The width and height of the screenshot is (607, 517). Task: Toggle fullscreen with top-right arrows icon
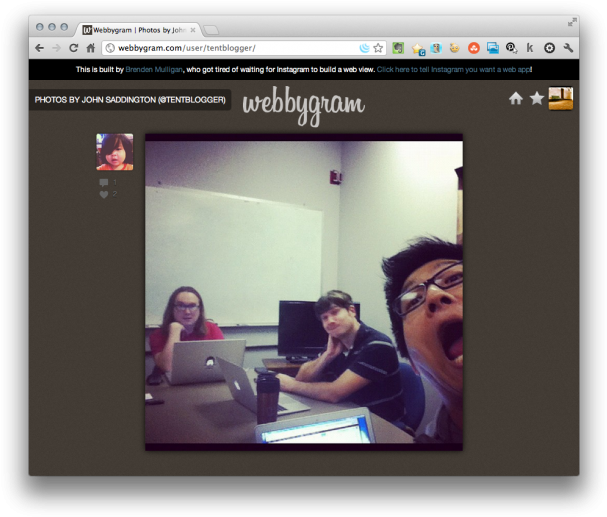572,22
